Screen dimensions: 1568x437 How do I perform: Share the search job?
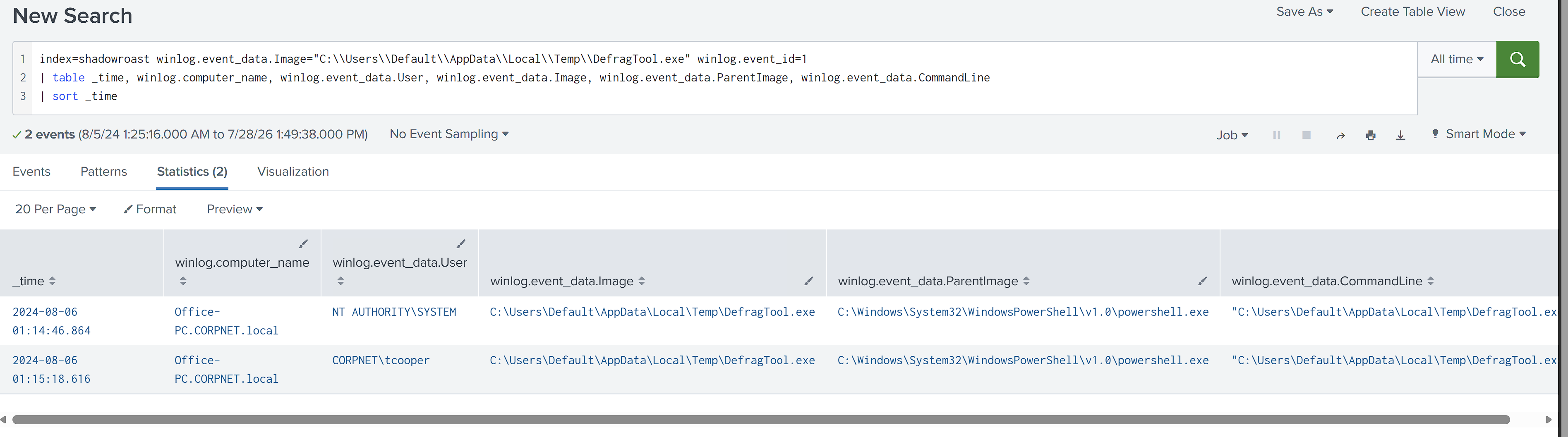(1340, 135)
